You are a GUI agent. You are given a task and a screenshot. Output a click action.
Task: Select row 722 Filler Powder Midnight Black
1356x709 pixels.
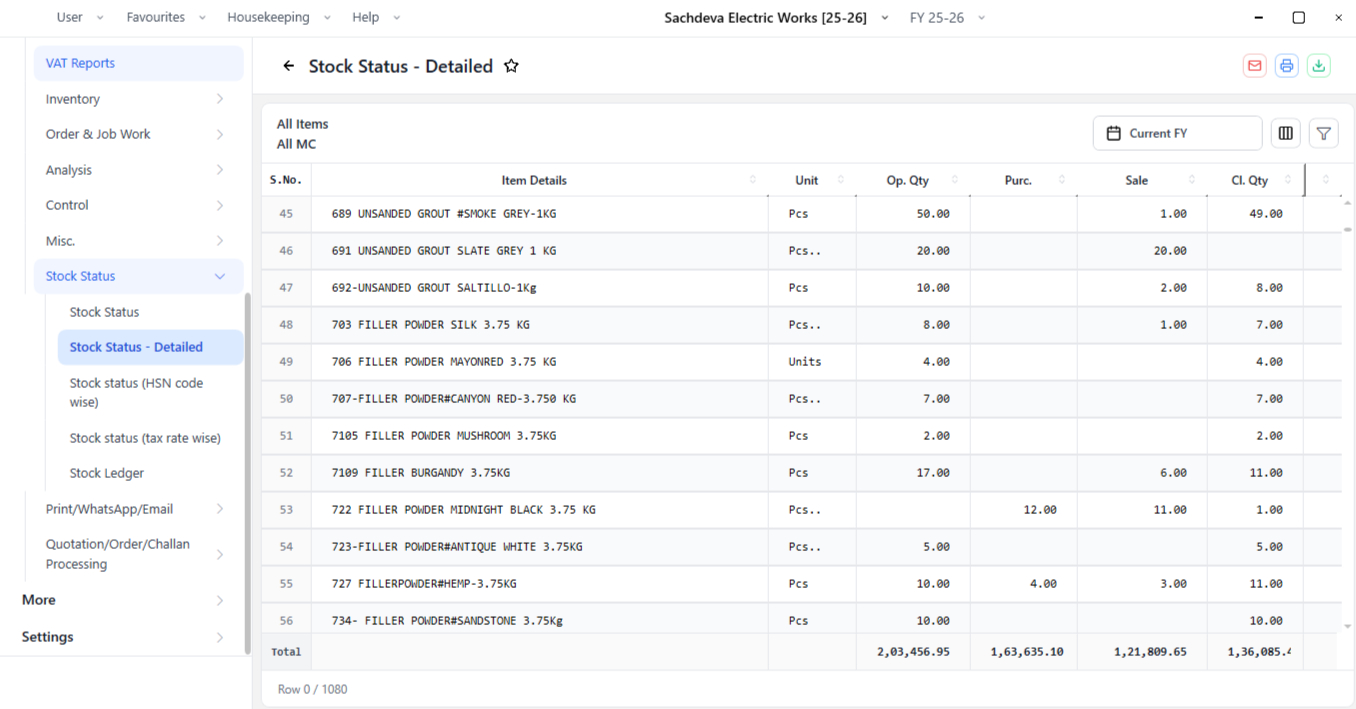pos(801,510)
